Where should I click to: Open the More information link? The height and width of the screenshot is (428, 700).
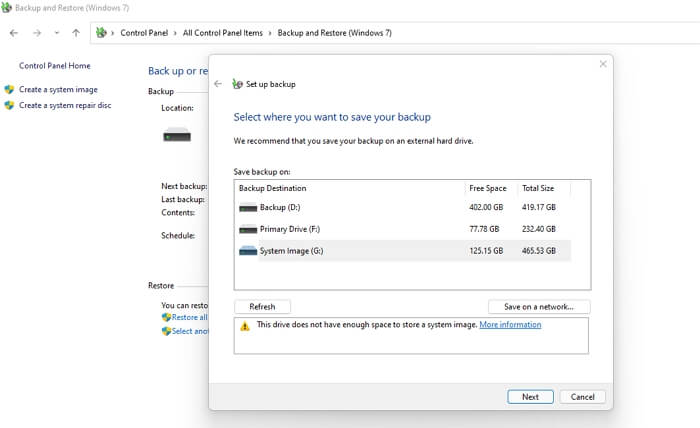coord(510,325)
